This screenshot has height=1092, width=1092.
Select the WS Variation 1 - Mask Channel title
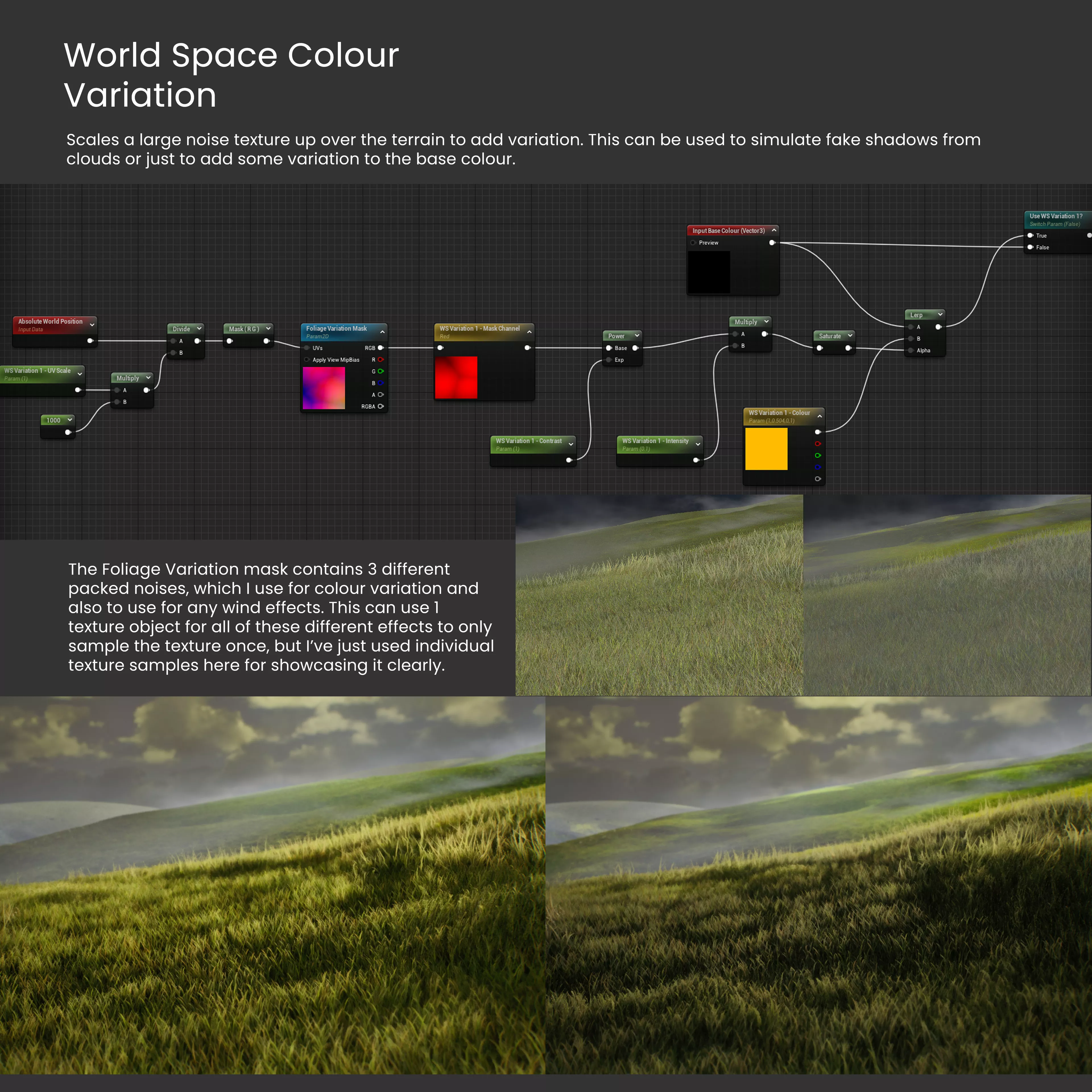479,328
